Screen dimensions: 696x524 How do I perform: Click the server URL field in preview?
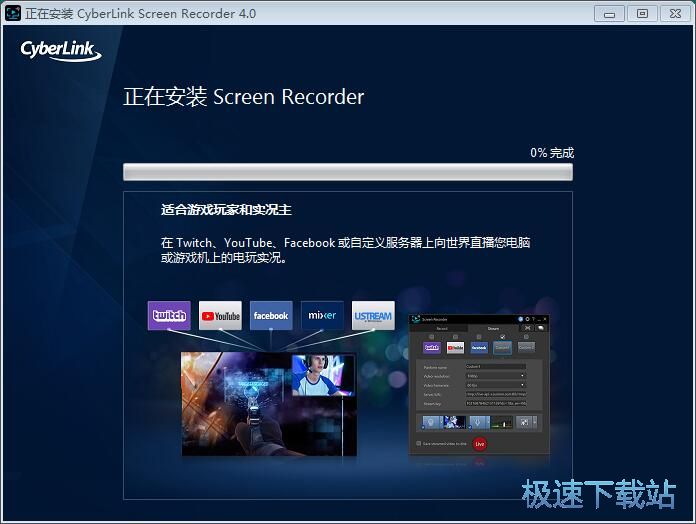coord(496,394)
